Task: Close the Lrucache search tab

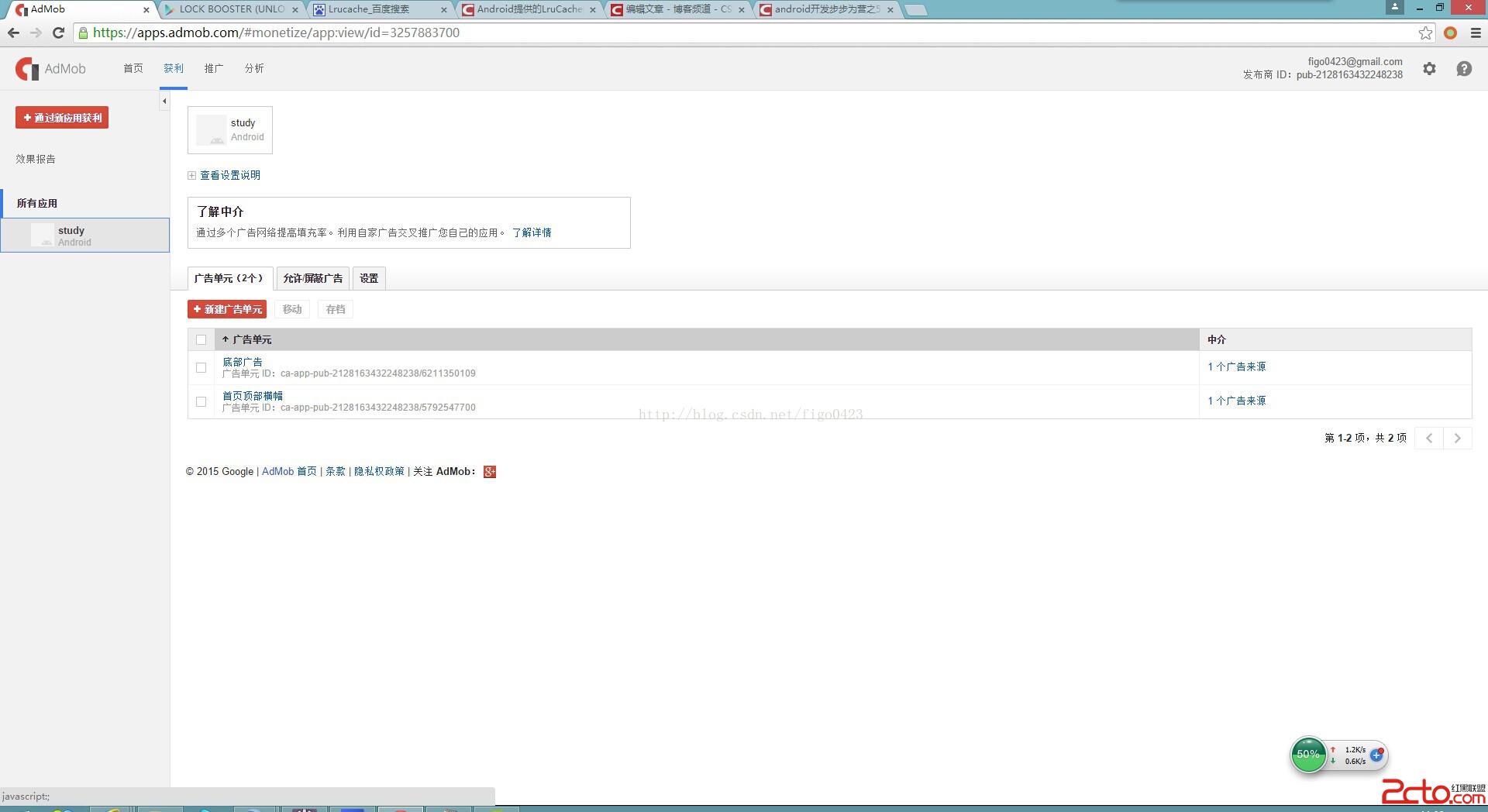Action: 443,10
